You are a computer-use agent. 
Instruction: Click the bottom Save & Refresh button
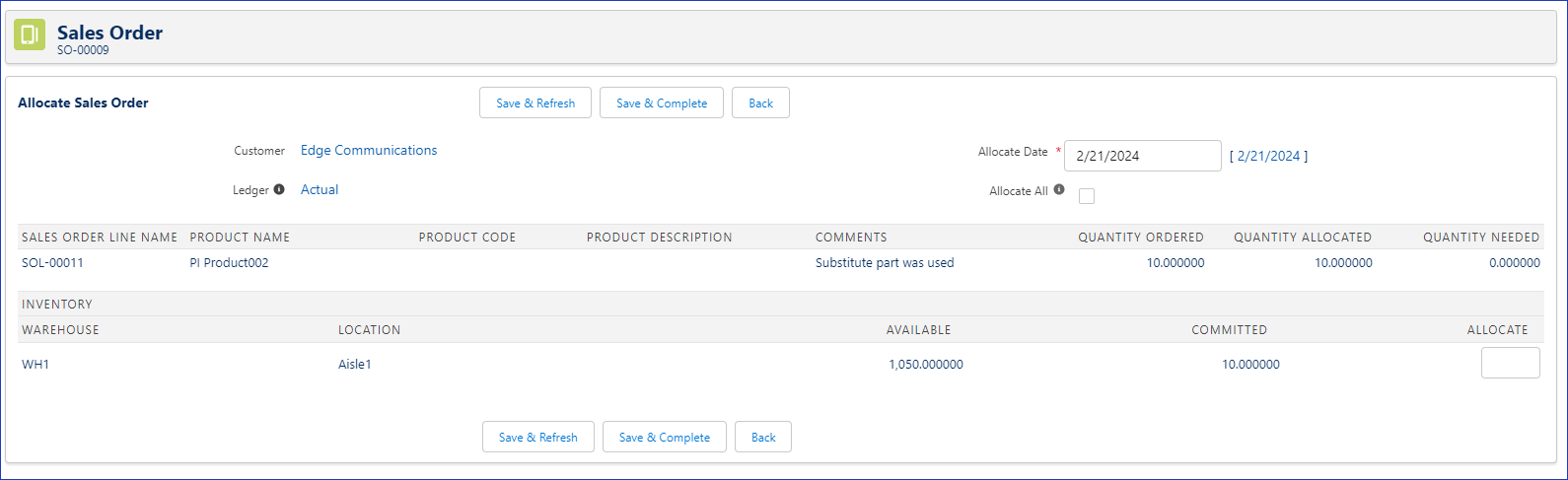[x=537, y=438]
